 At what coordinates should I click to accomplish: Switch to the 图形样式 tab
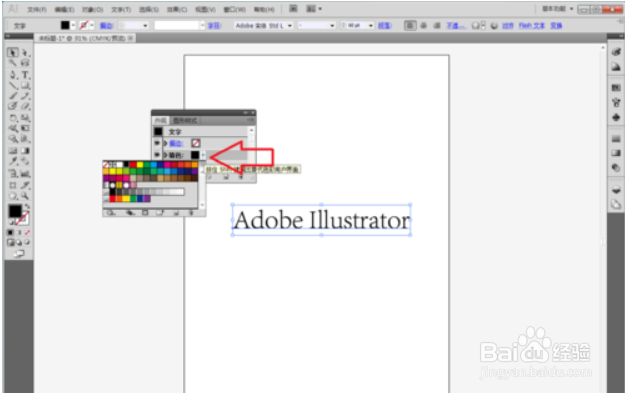185,120
